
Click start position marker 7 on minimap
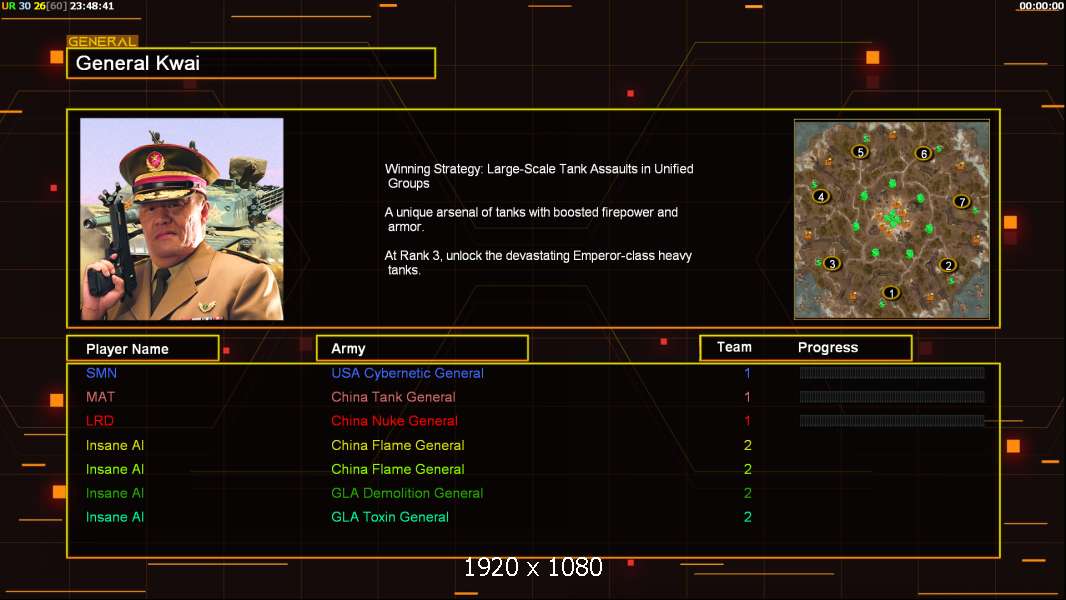[x=961, y=201]
